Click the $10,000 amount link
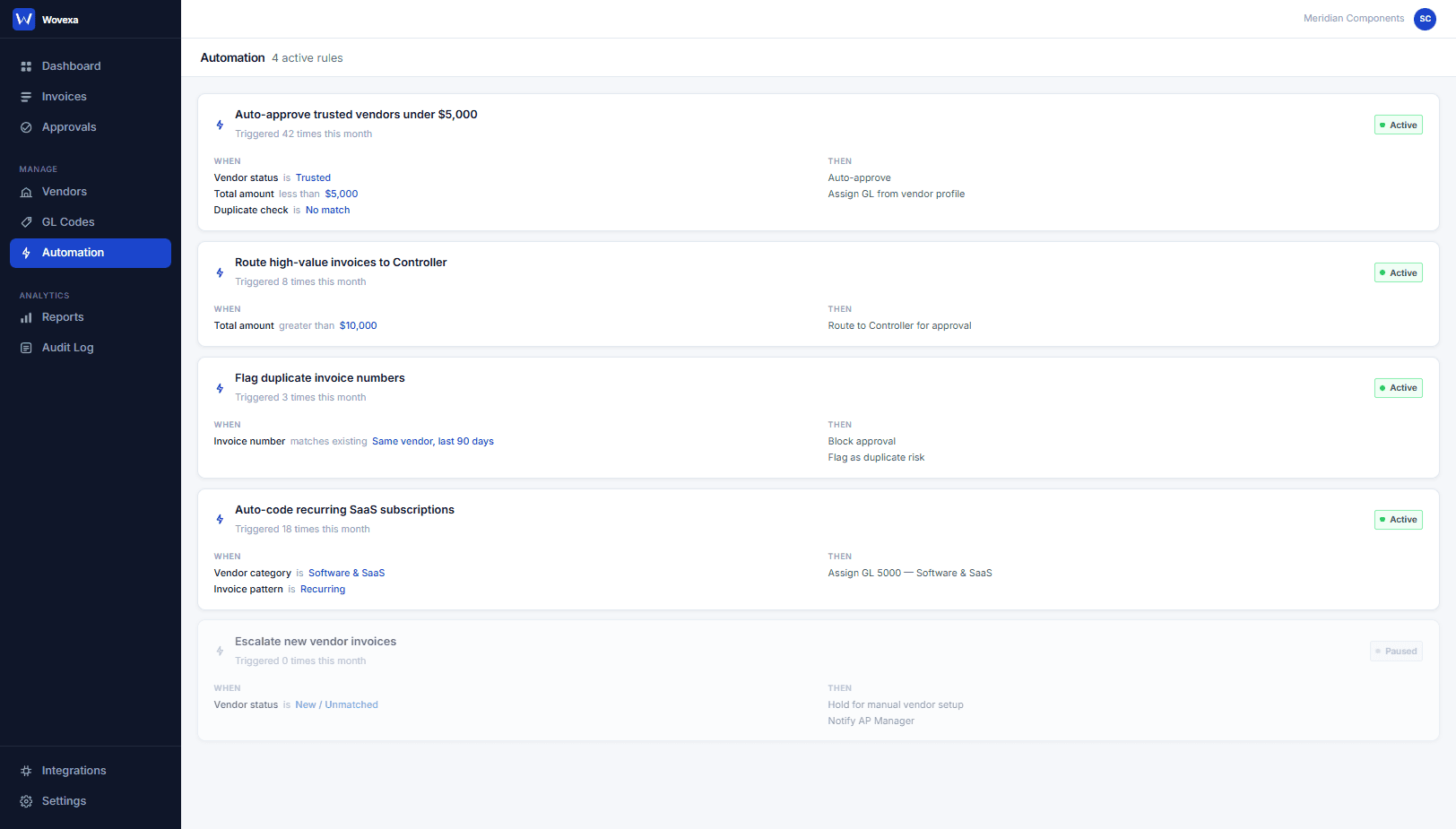This screenshot has height=829, width=1456. [x=358, y=325]
